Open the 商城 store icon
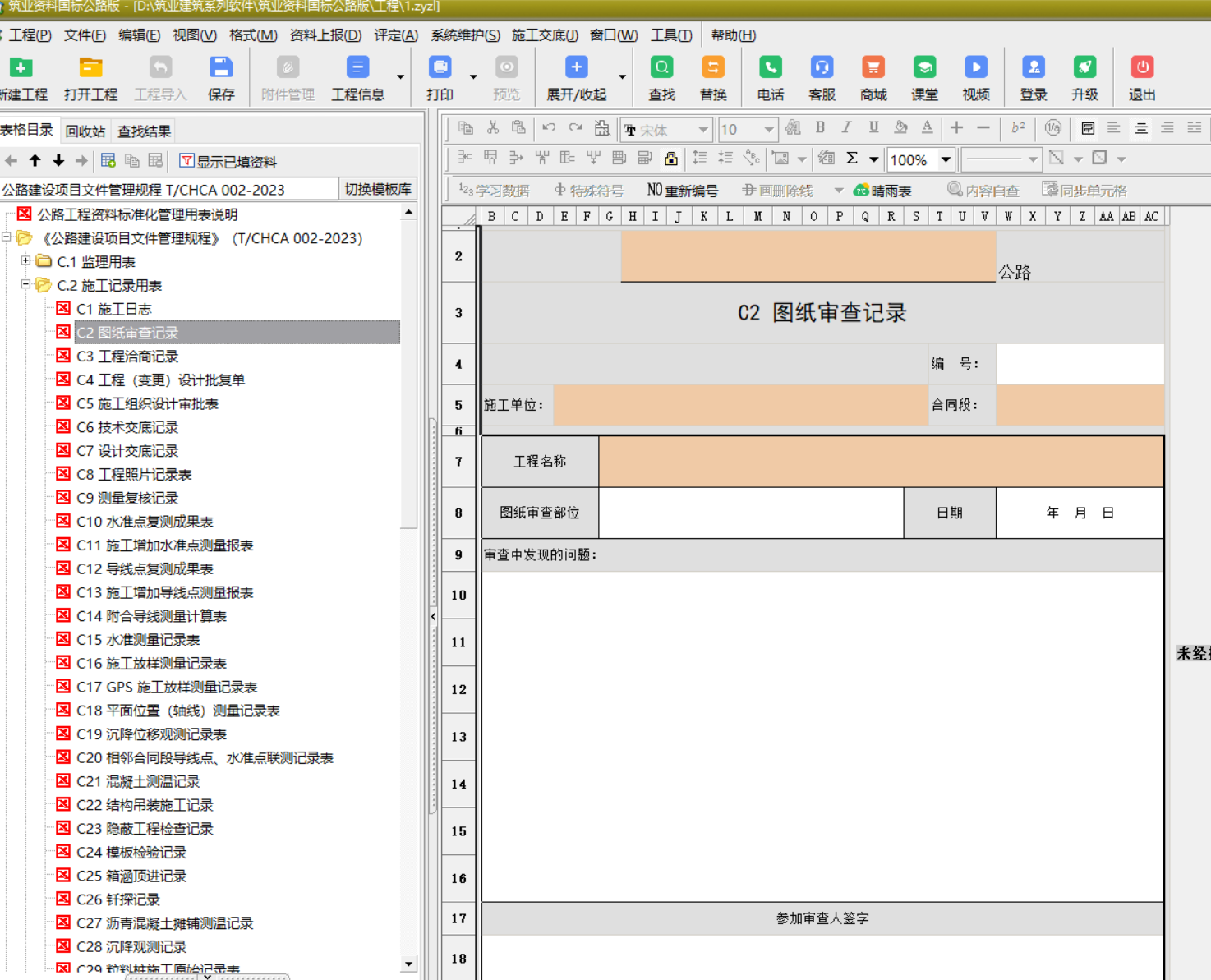The height and width of the screenshot is (980, 1211). (873, 68)
